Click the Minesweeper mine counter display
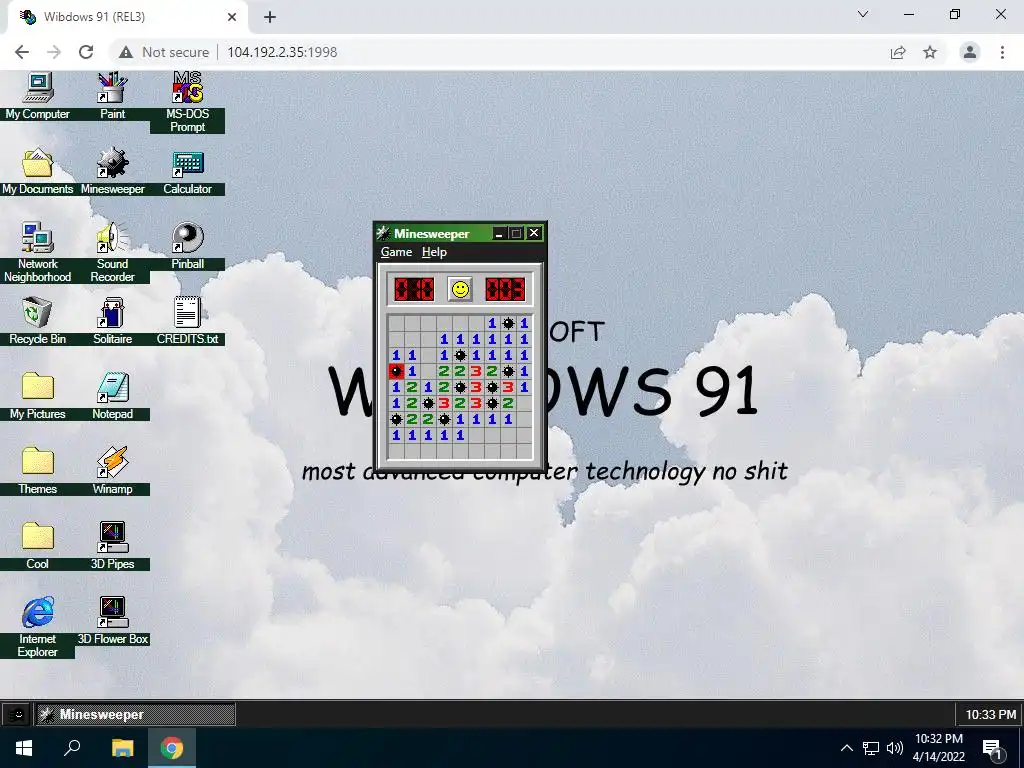This screenshot has width=1024, height=768. click(x=414, y=289)
